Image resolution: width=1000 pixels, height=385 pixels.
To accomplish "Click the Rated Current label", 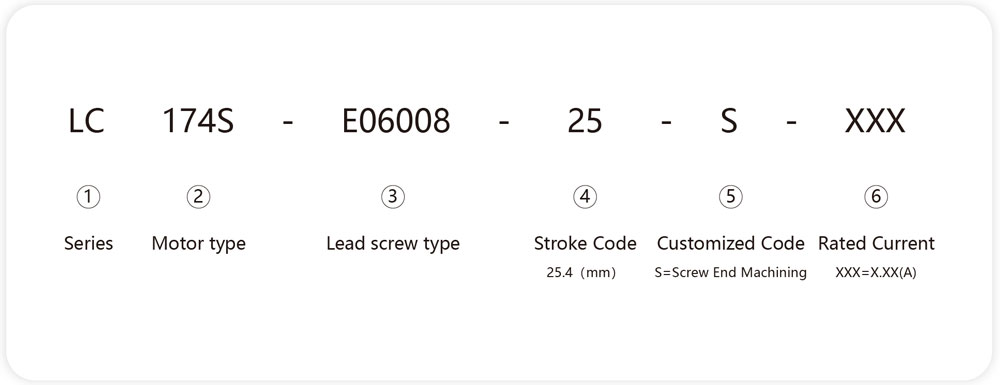I will tap(876, 243).
